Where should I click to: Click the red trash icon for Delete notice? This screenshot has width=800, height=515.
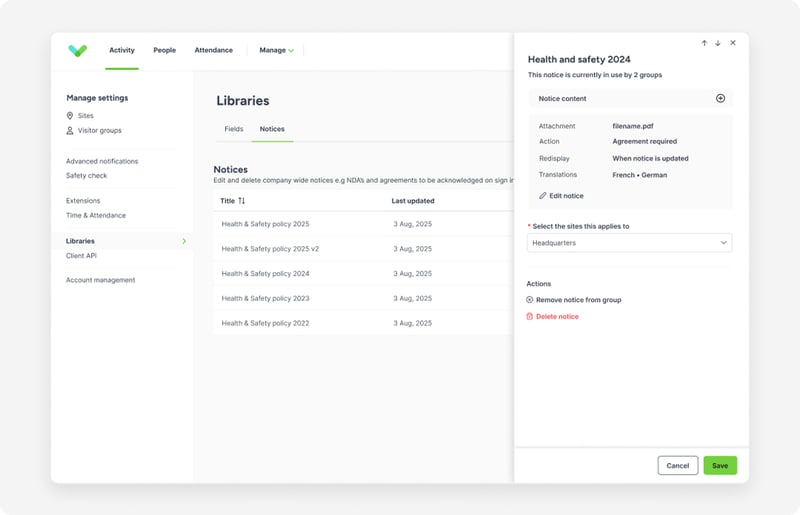click(530, 316)
